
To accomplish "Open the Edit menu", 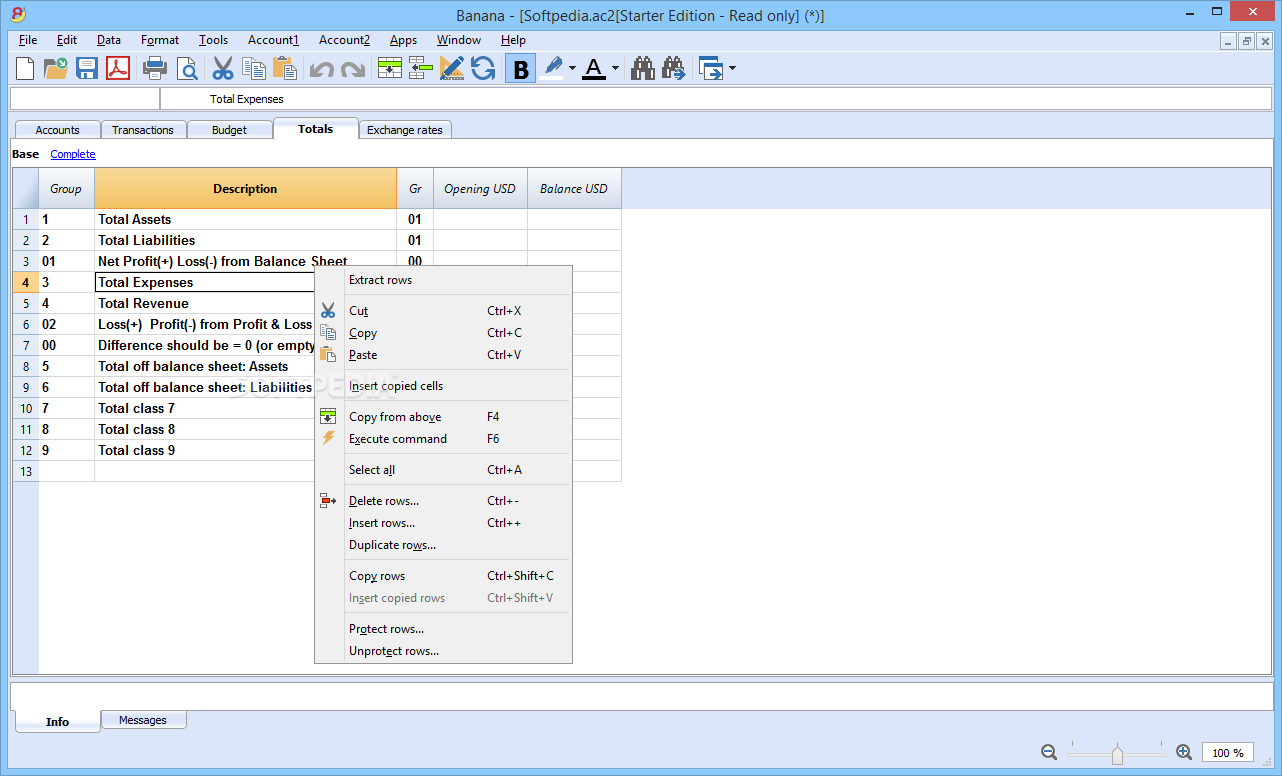I will 67,40.
